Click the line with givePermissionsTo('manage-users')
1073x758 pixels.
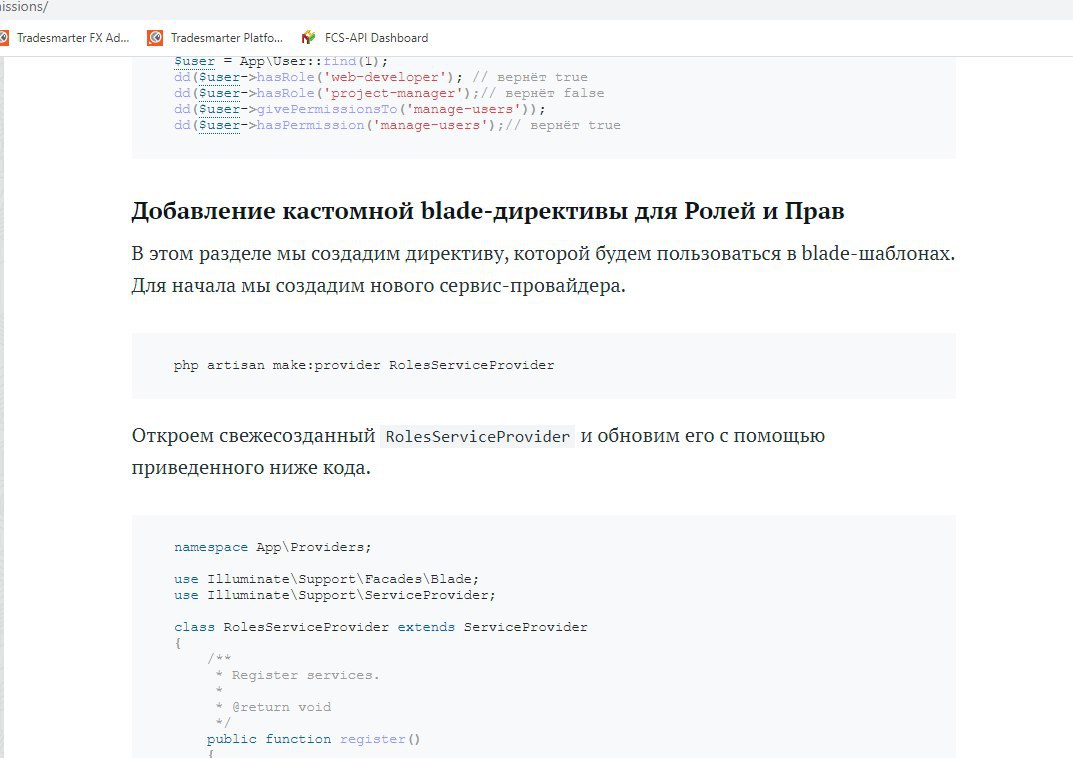360,109
